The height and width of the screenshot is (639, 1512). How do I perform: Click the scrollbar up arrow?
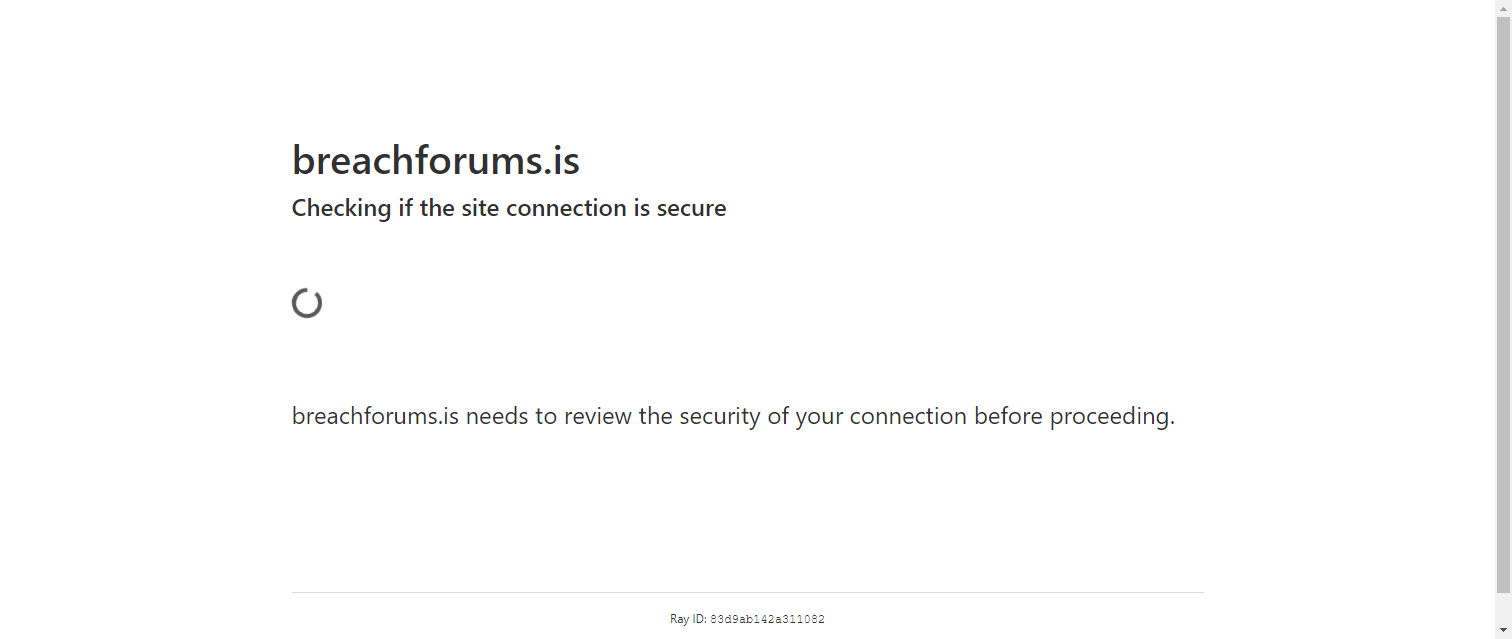tap(1503, 7)
